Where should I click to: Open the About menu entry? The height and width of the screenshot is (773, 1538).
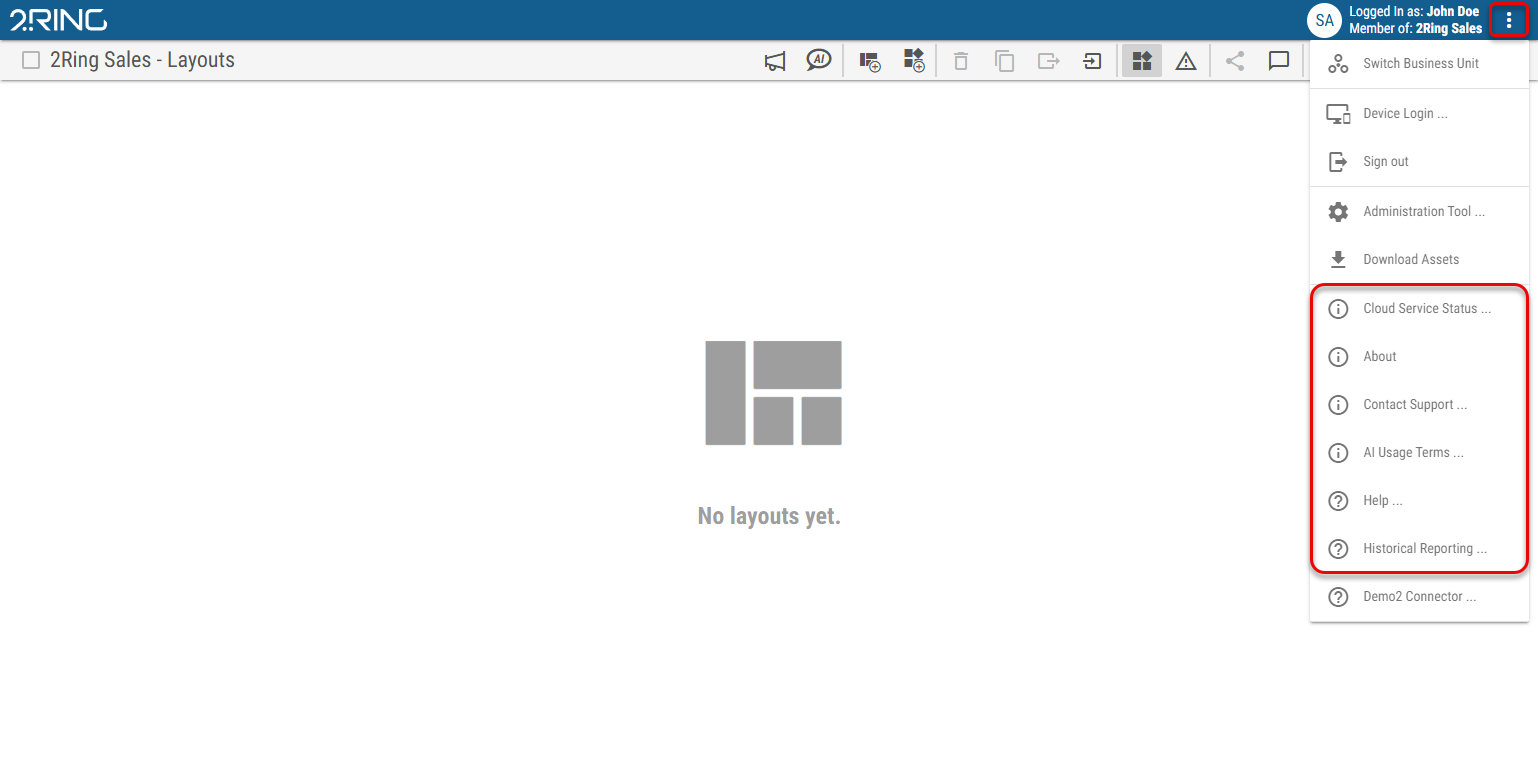point(1380,356)
